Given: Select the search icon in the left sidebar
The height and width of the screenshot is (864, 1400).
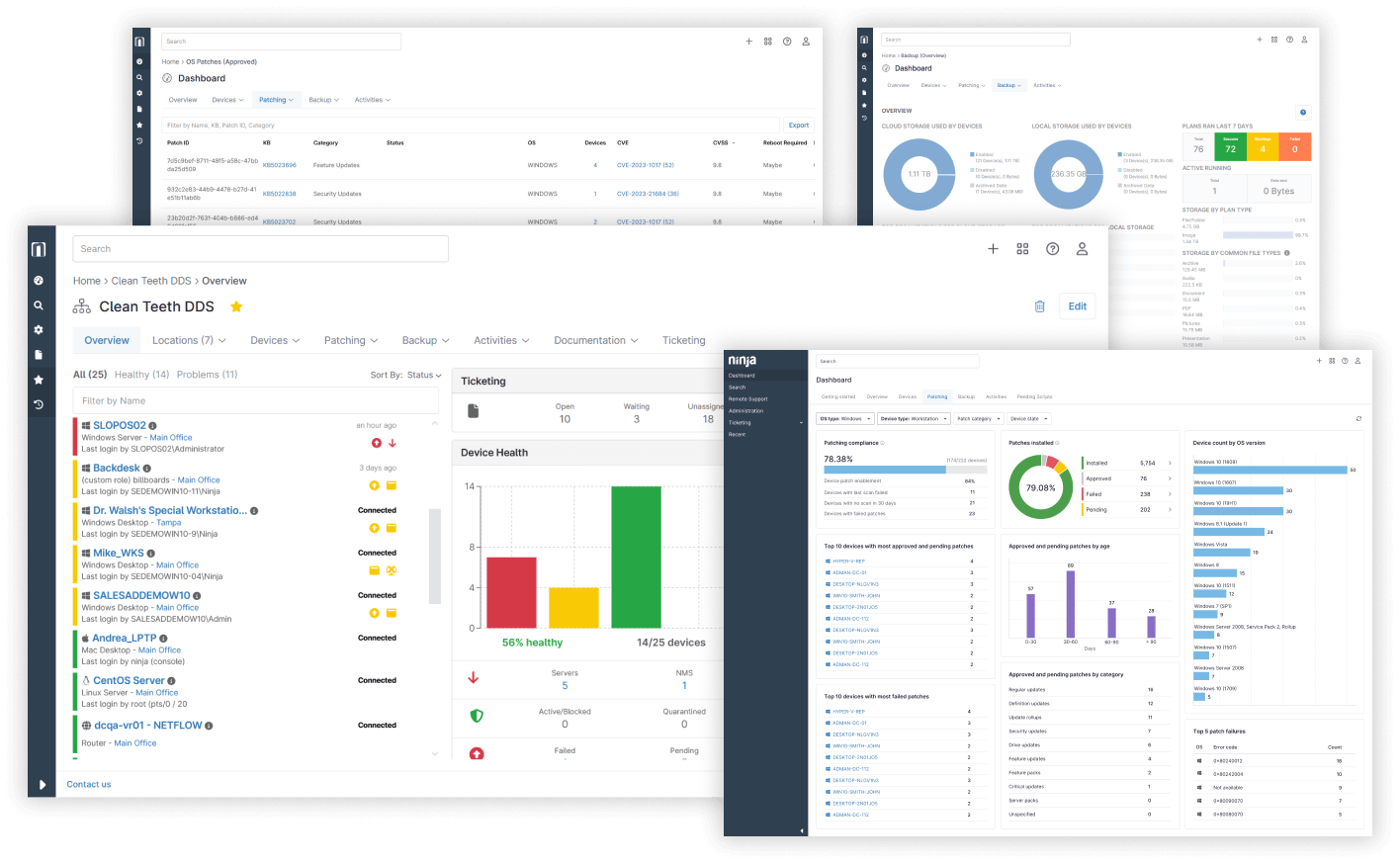Looking at the screenshot, I should [40, 305].
